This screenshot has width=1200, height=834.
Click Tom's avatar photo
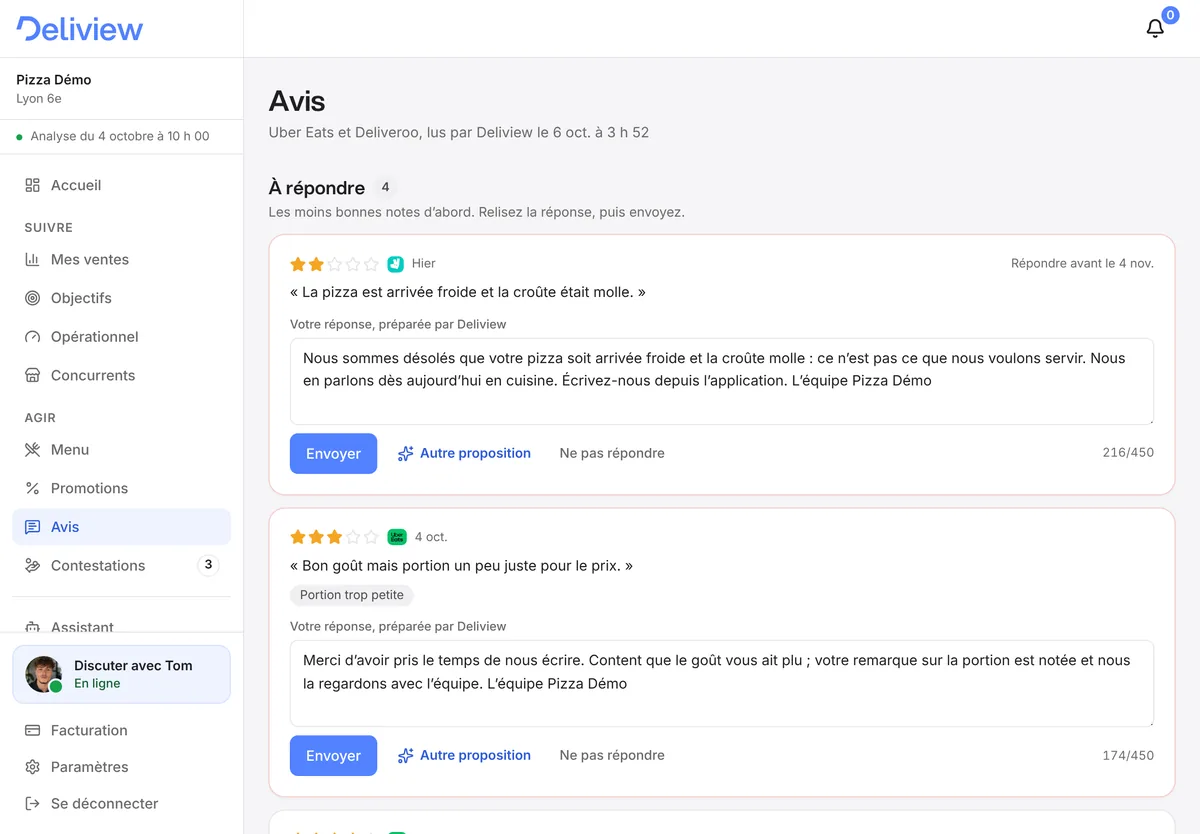pos(44,674)
